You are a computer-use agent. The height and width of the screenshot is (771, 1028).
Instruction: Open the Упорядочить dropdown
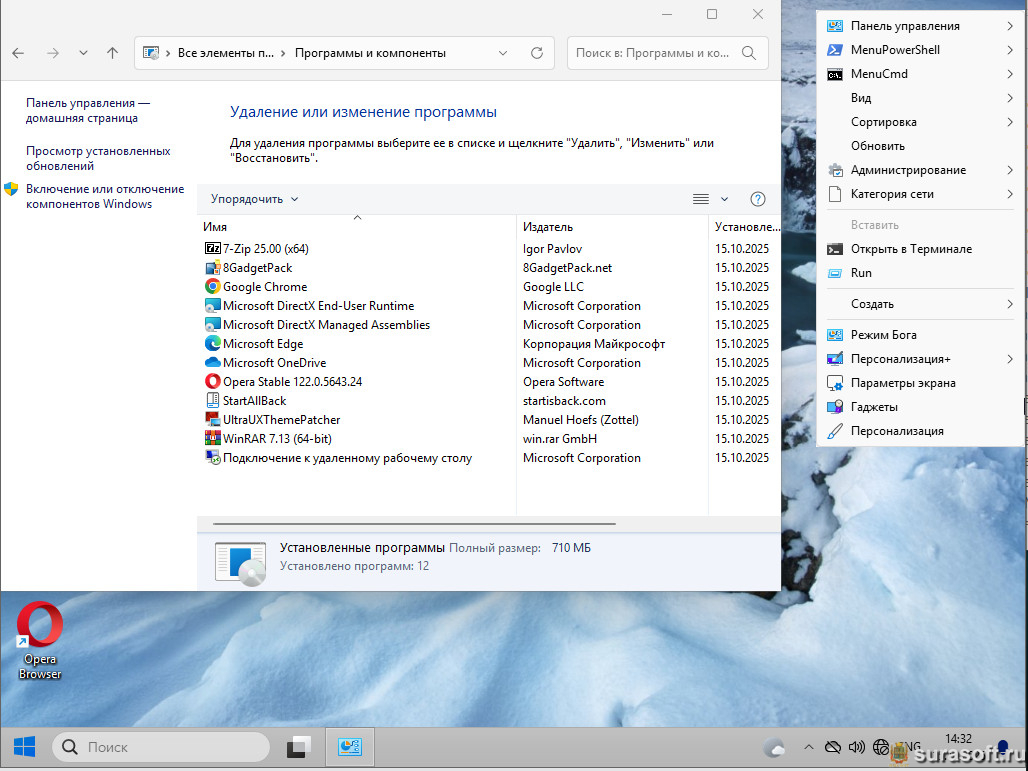click(x=254, y=199)
